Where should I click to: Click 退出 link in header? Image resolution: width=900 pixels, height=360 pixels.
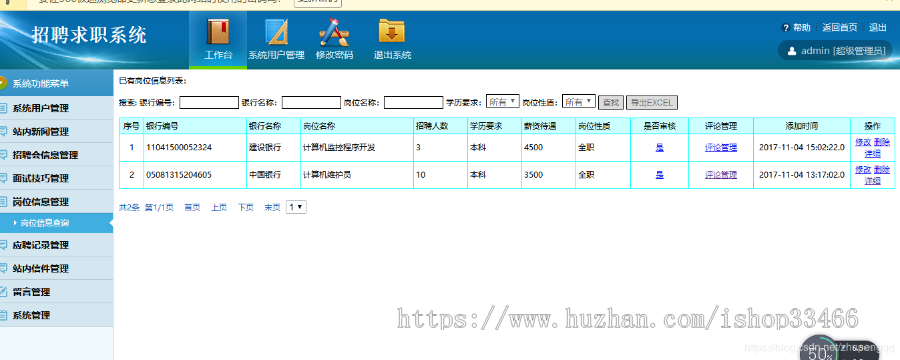[x=878, y=28]
